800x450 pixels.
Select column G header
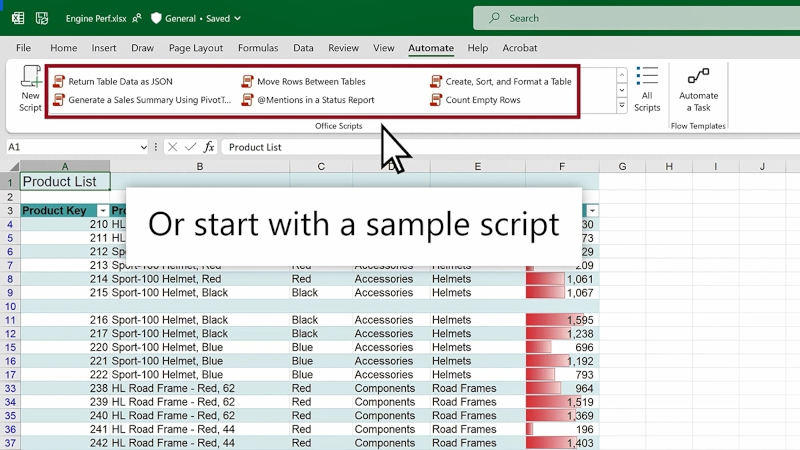tap(622, 166)
